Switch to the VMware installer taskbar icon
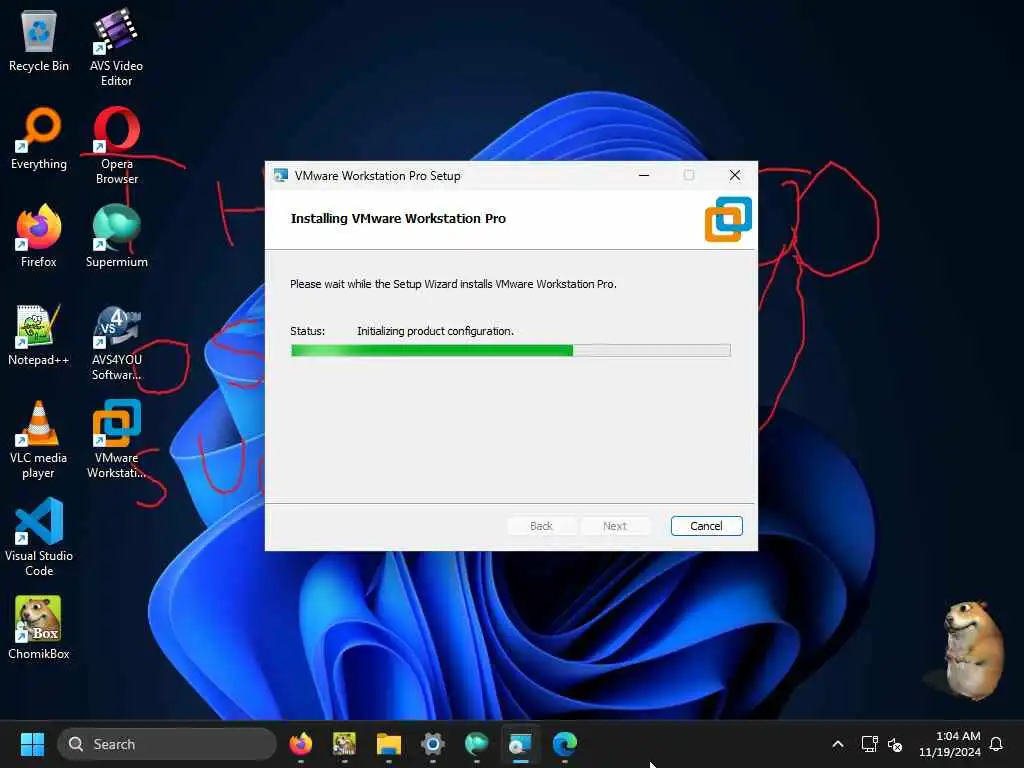The width and height of the screenshot is (1024, 768). [520, 744]
